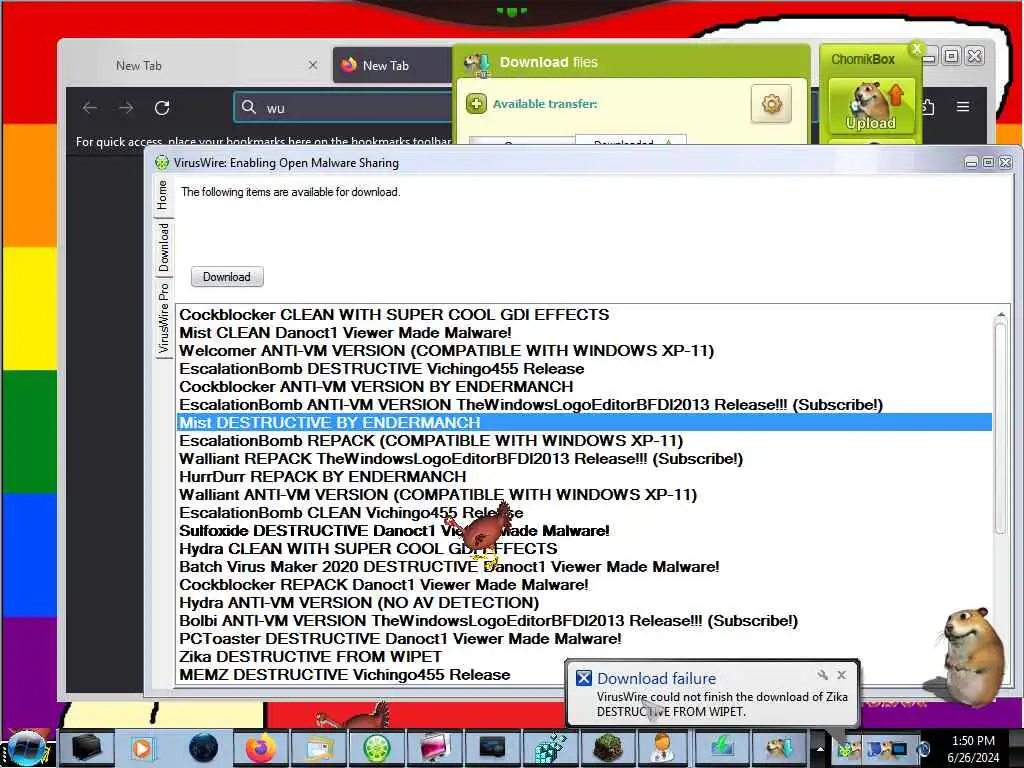Click scroll up arrow of malware list
The image size is (1024, 768).
coord(1000,315)
